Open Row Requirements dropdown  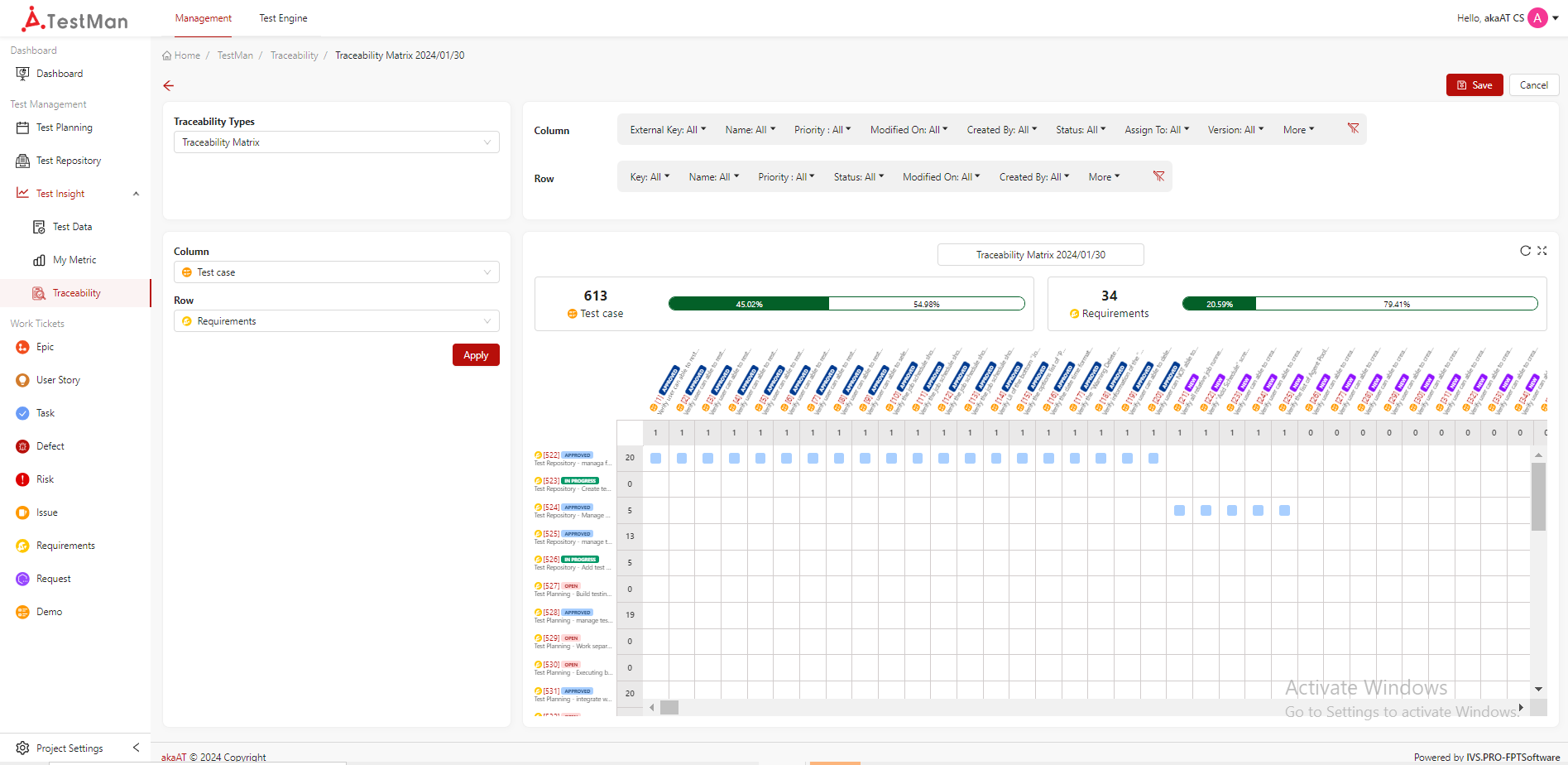tap(337, 321)
